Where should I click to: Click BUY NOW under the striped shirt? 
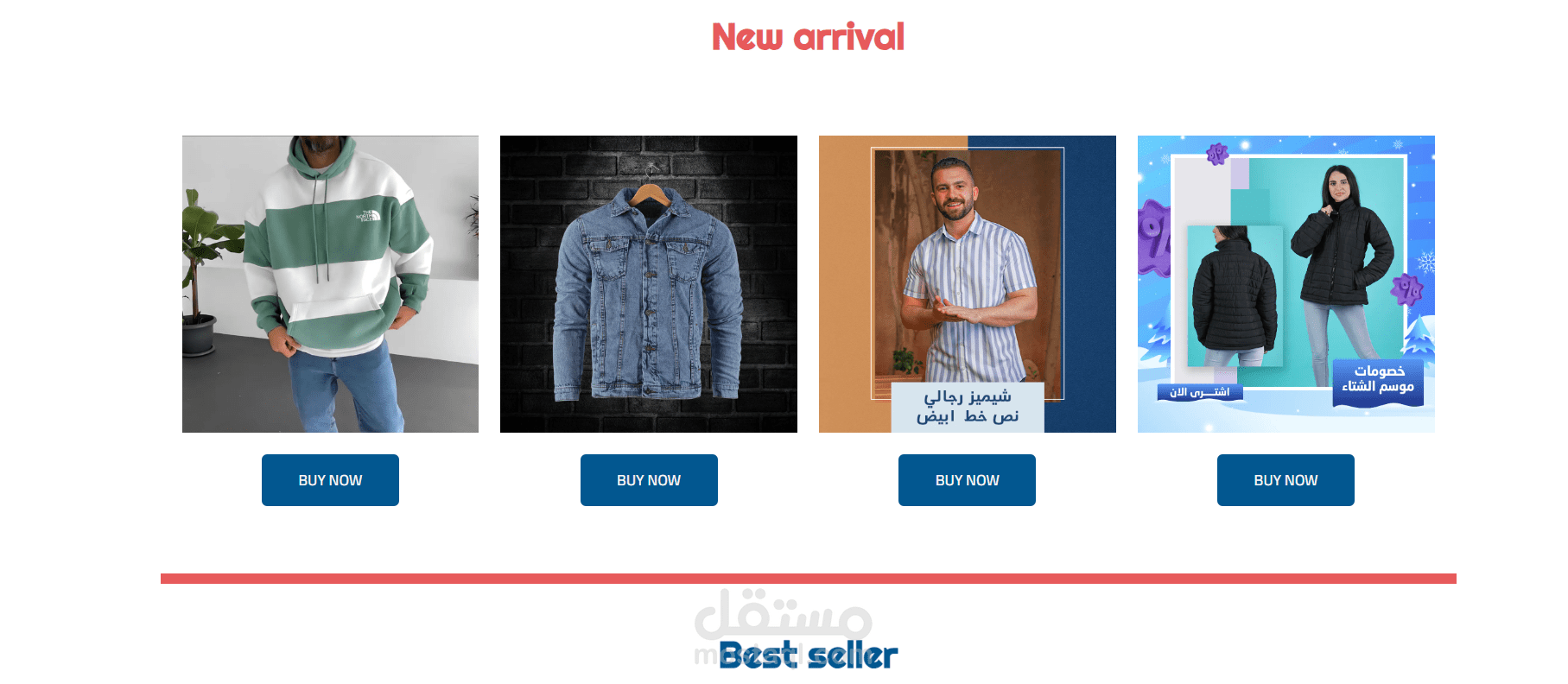tap(967, 480)
